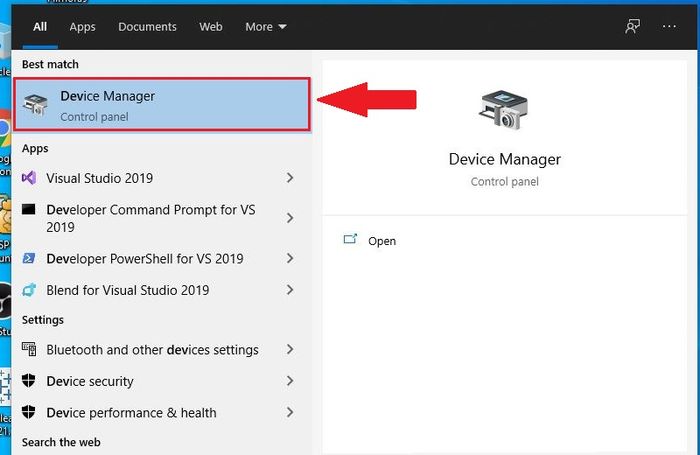
Task: Expand Device security result arrow
Action: tap(290, 381)
